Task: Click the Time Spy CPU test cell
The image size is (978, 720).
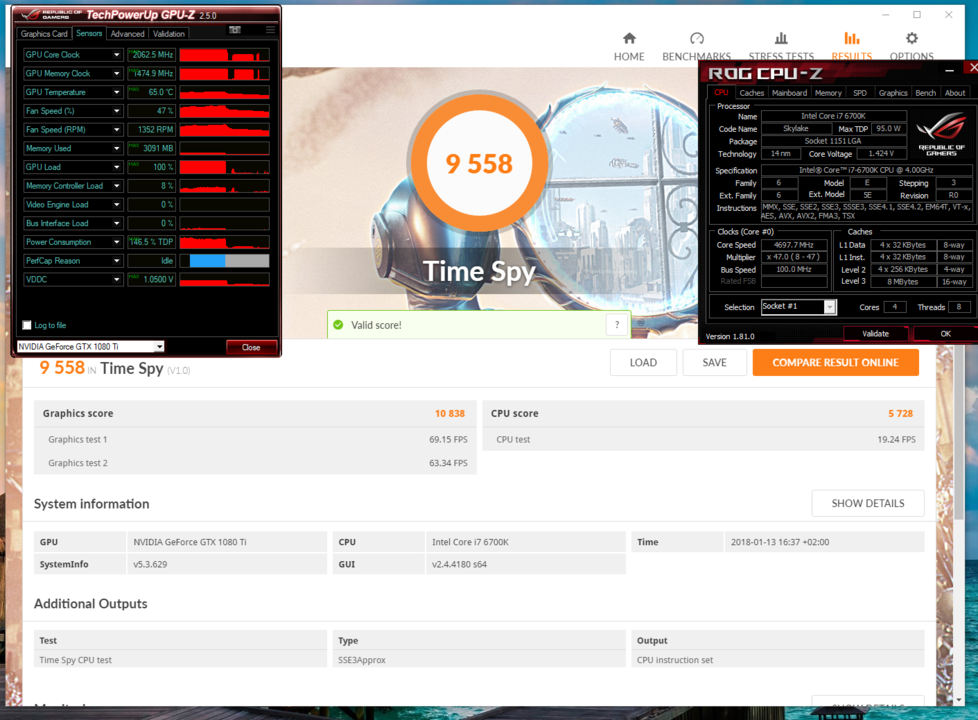Action: (180, 659)
